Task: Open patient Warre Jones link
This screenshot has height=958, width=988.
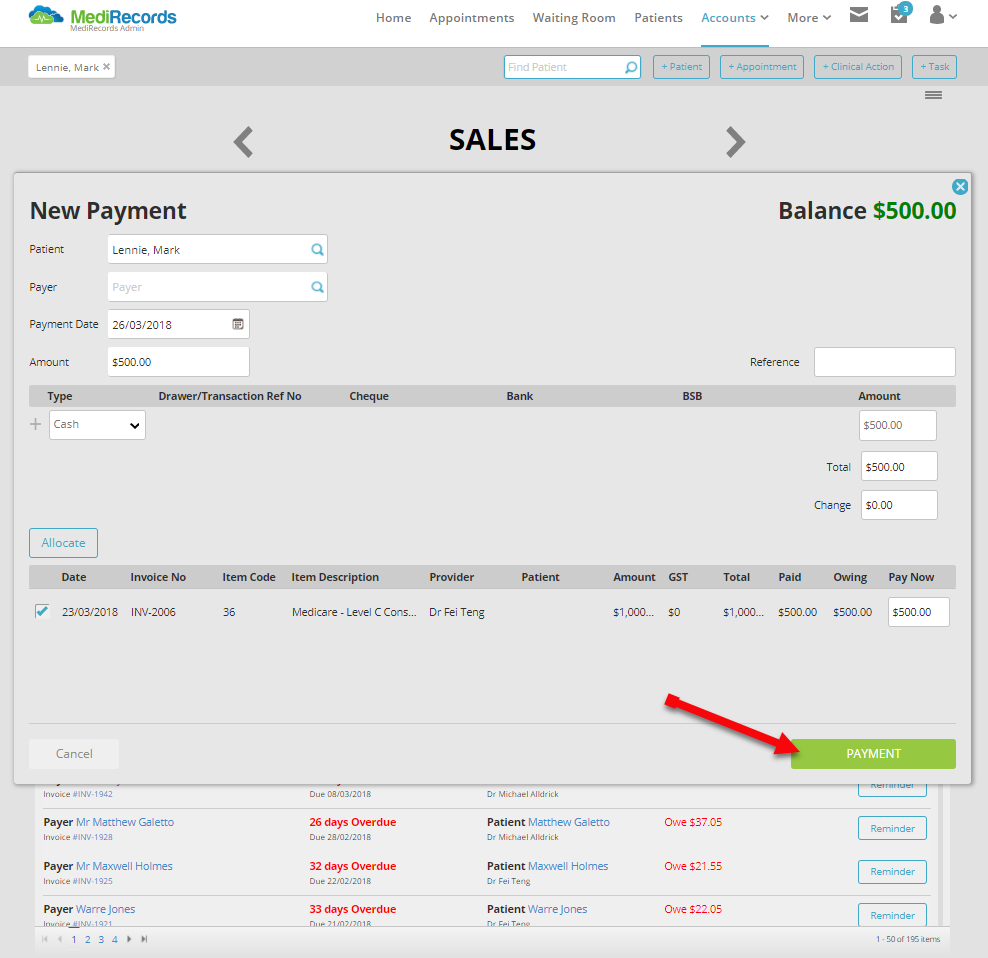Action: (557, 909)
